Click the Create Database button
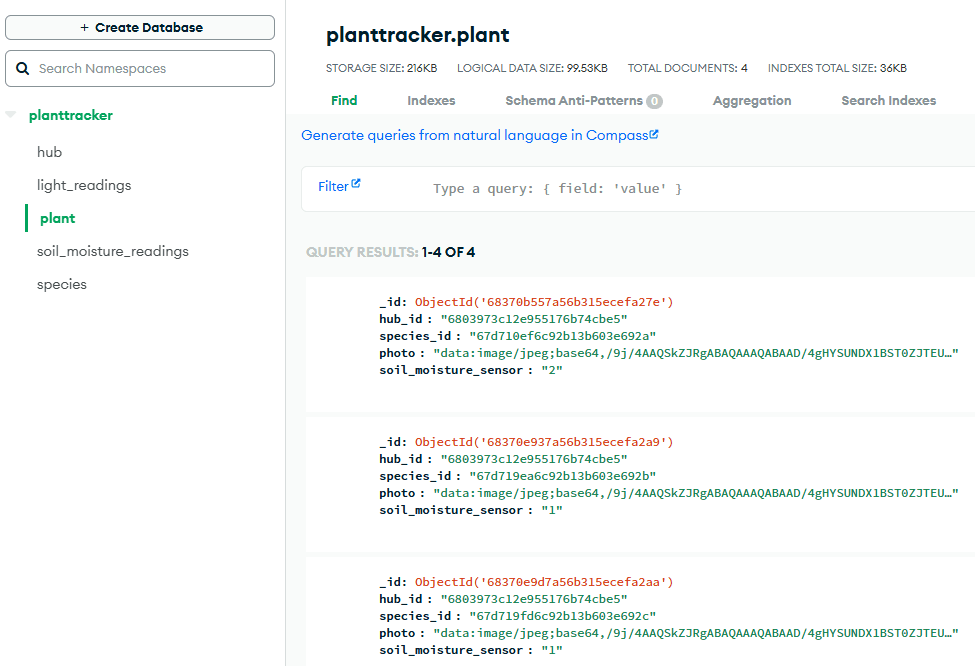975x666 pixels. (139, 27)
